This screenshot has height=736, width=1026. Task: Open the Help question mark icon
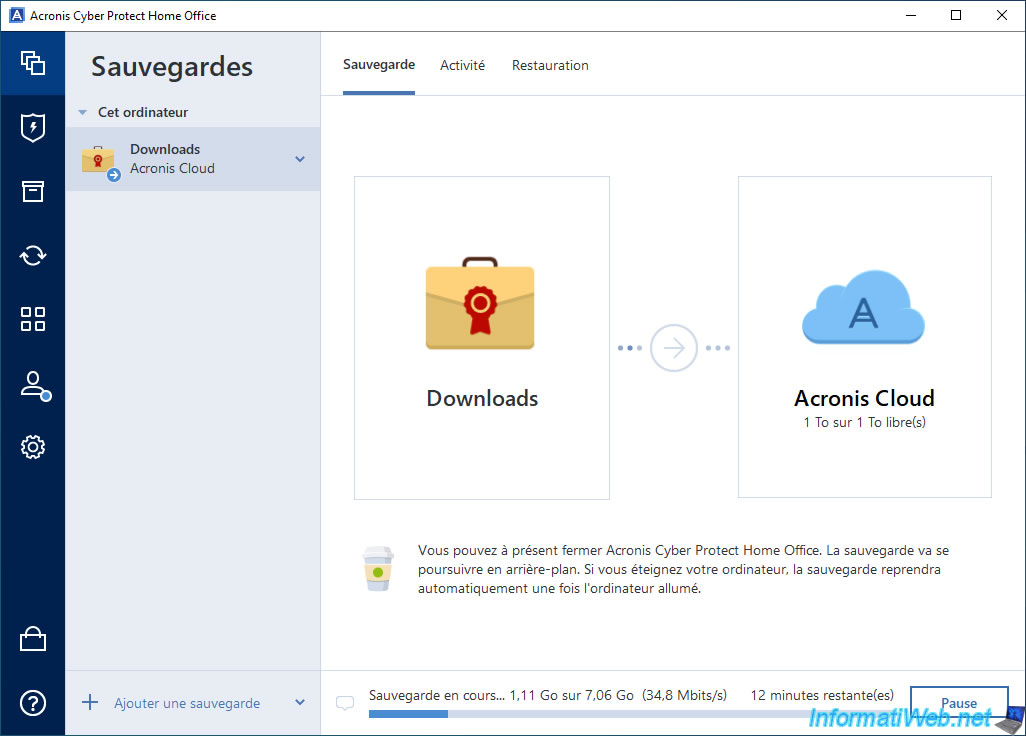33,703
